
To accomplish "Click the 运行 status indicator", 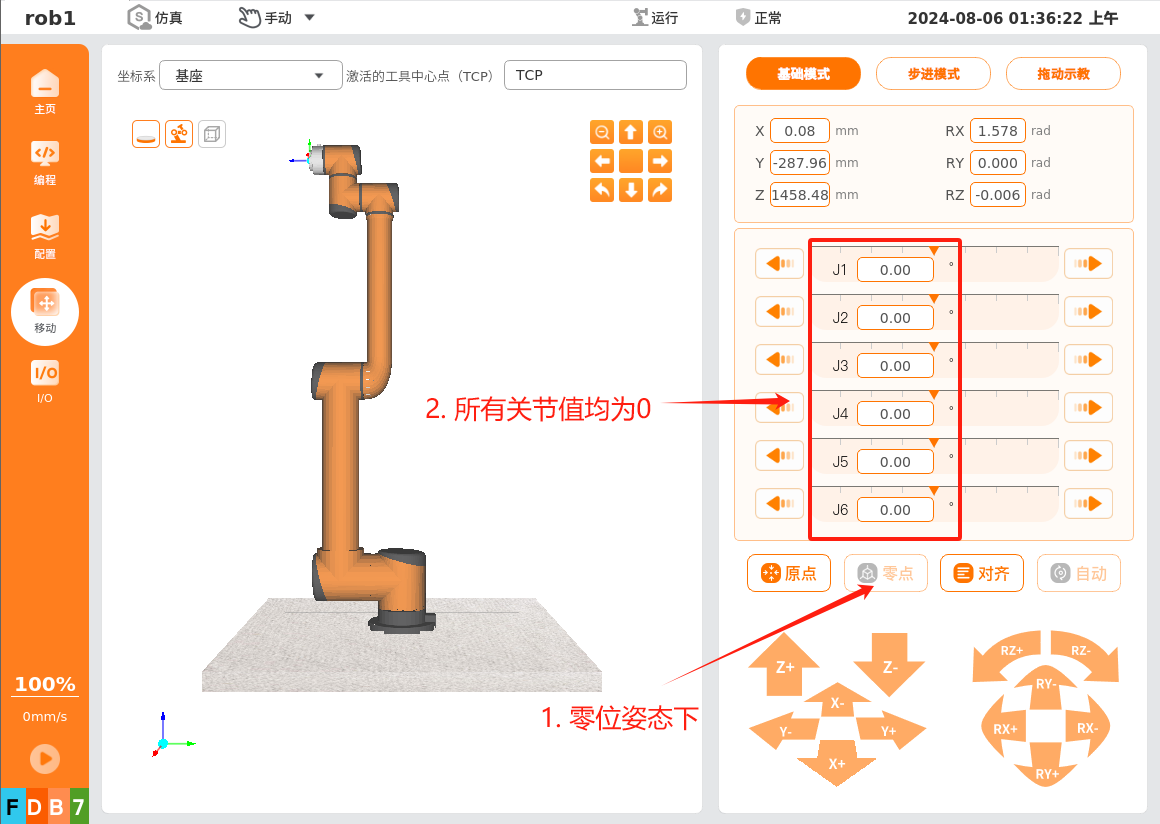I will (655, 18).
